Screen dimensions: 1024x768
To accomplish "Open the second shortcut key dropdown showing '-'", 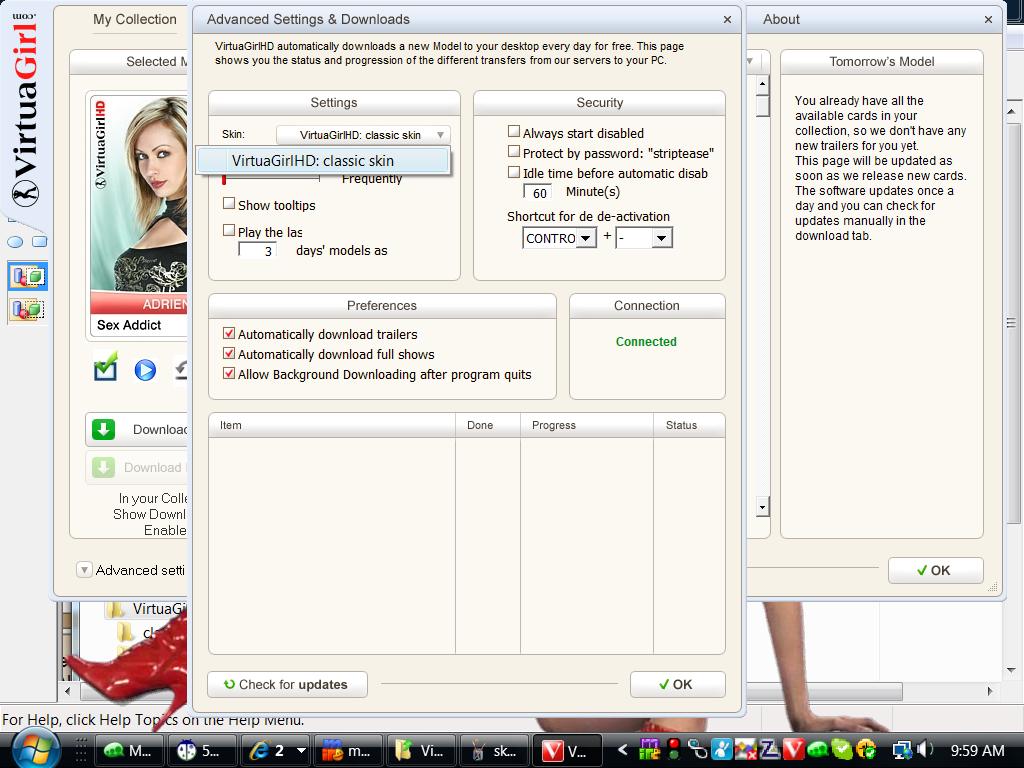I will (x=662, y=238).
